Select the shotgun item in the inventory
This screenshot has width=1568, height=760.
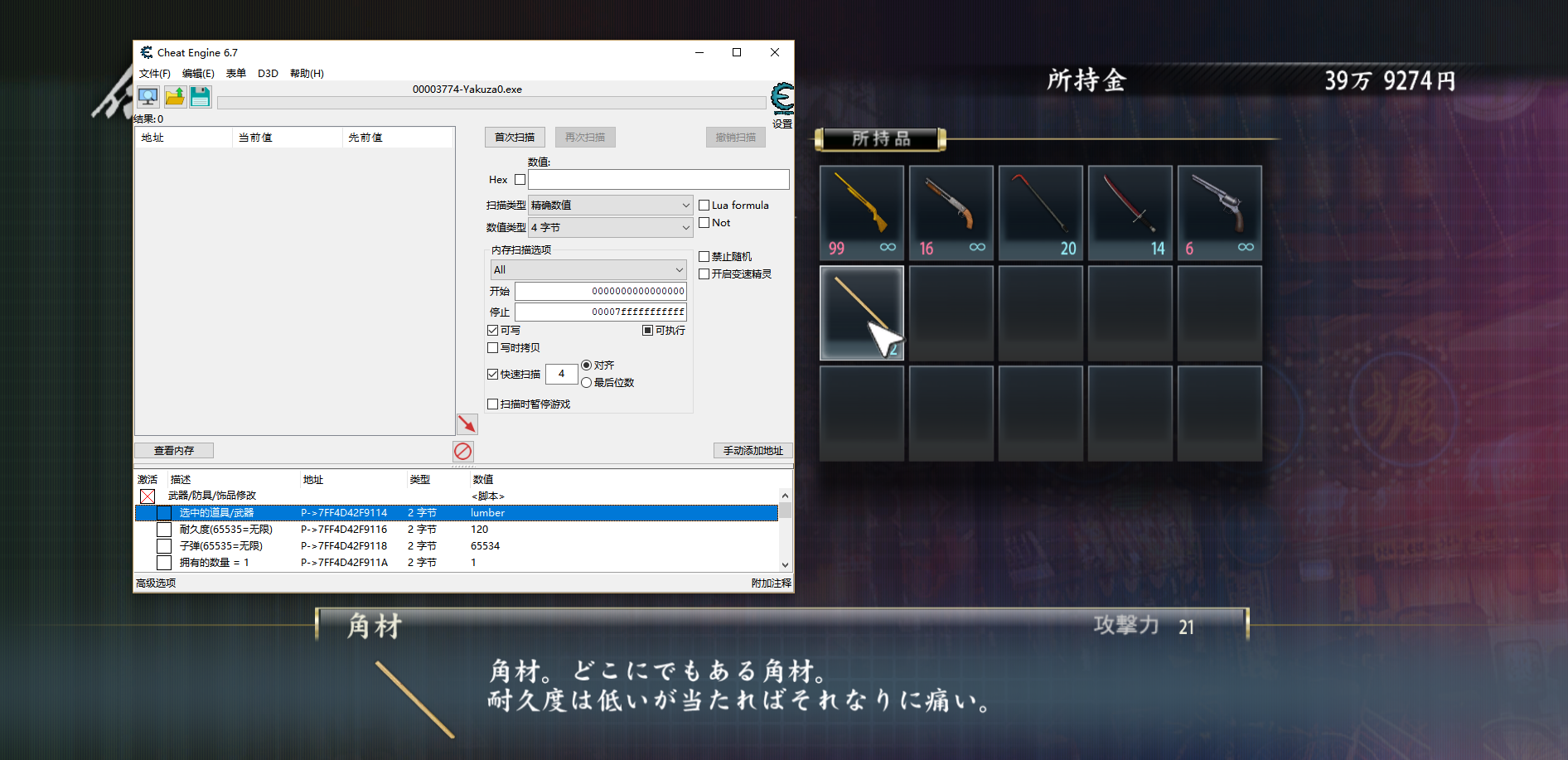pos(951,212)
